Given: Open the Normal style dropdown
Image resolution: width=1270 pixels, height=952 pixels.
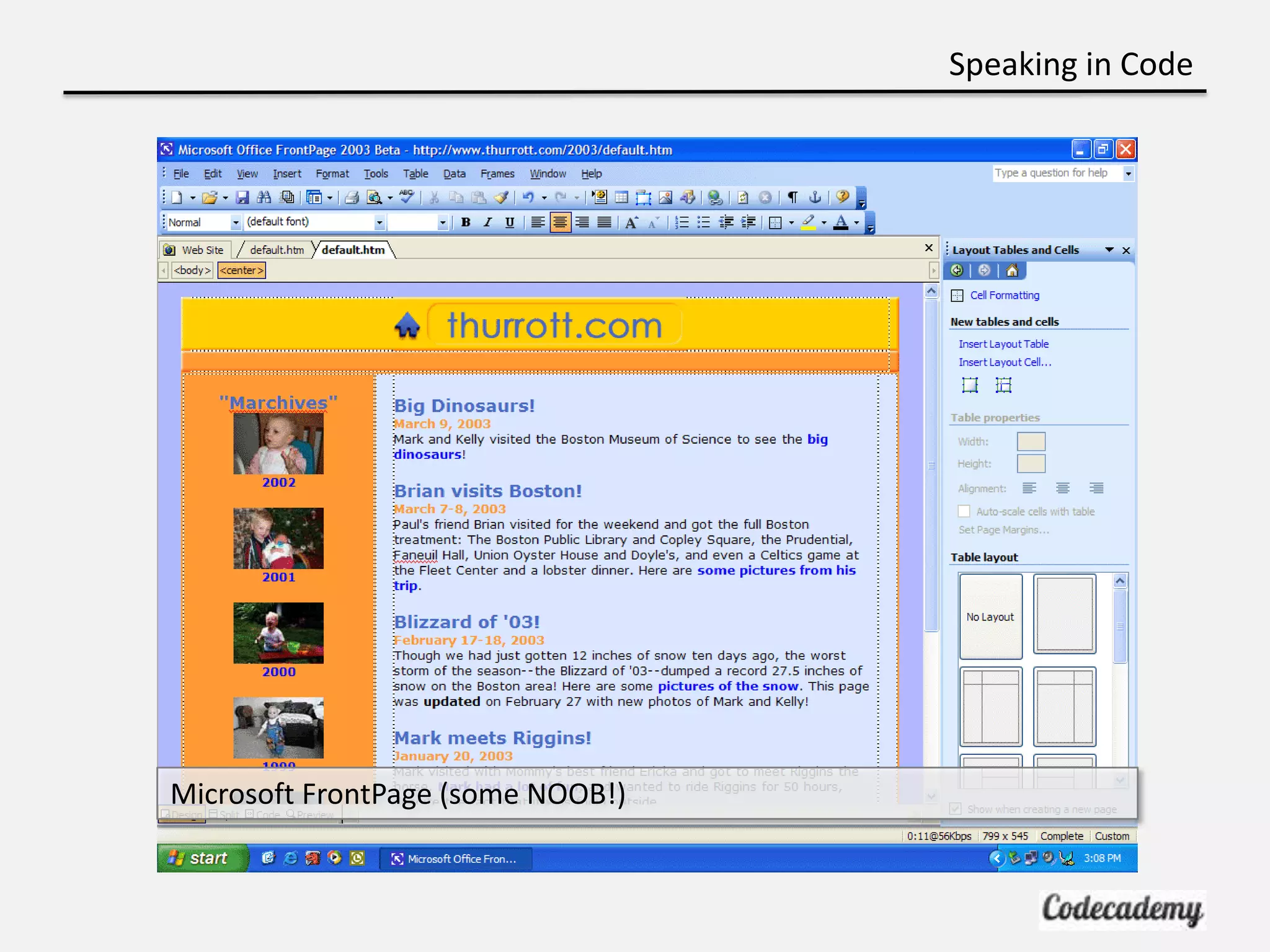Looking at the screenshot, I should (236, 223).
